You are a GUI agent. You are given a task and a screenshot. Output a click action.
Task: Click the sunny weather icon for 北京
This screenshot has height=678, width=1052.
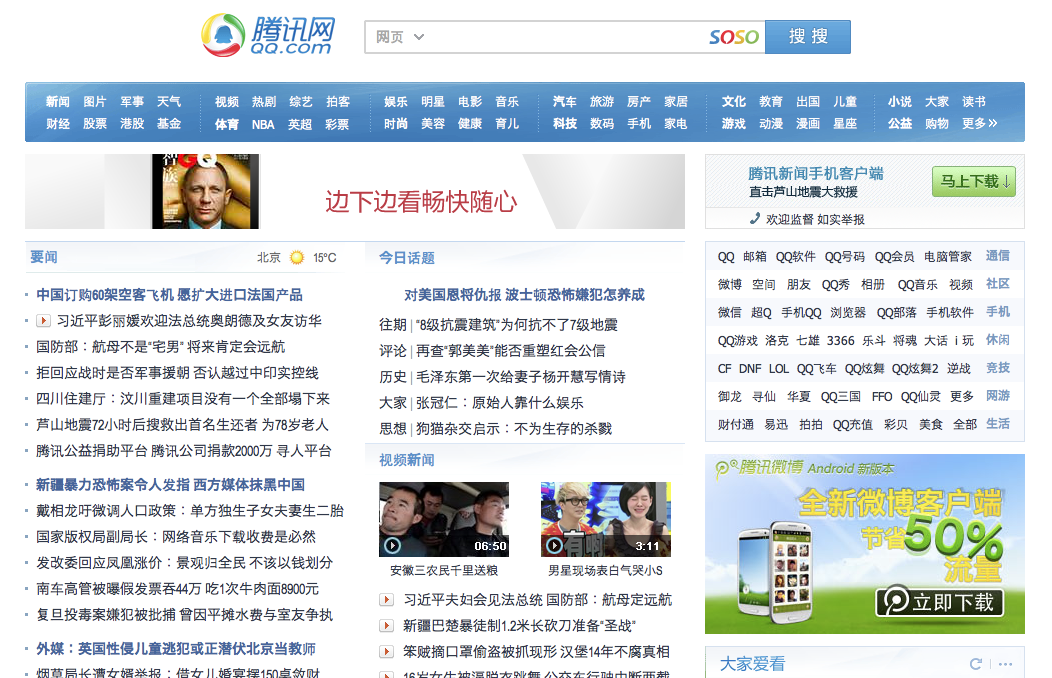pyautogui.click(x=297, y=258)
